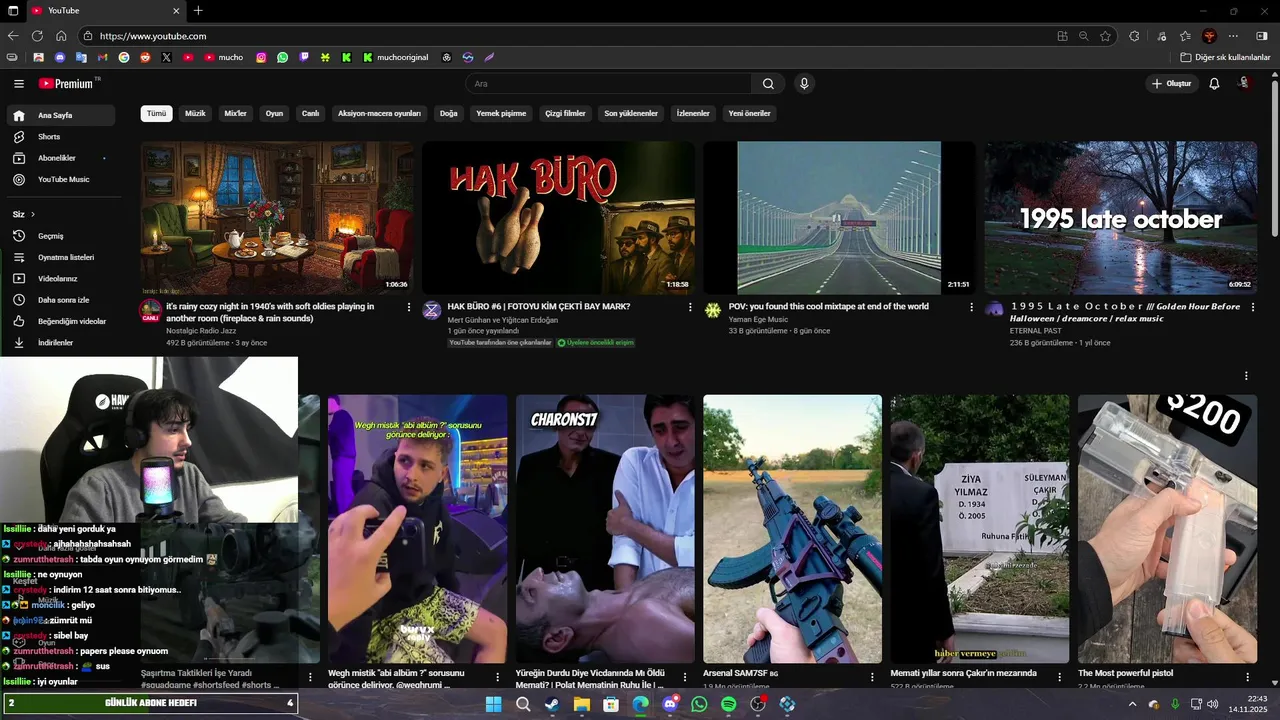The width and height of the screenshot is (1280, 720).
Task: Open browser extensions puzzle icon
Action: [1134, 36]
